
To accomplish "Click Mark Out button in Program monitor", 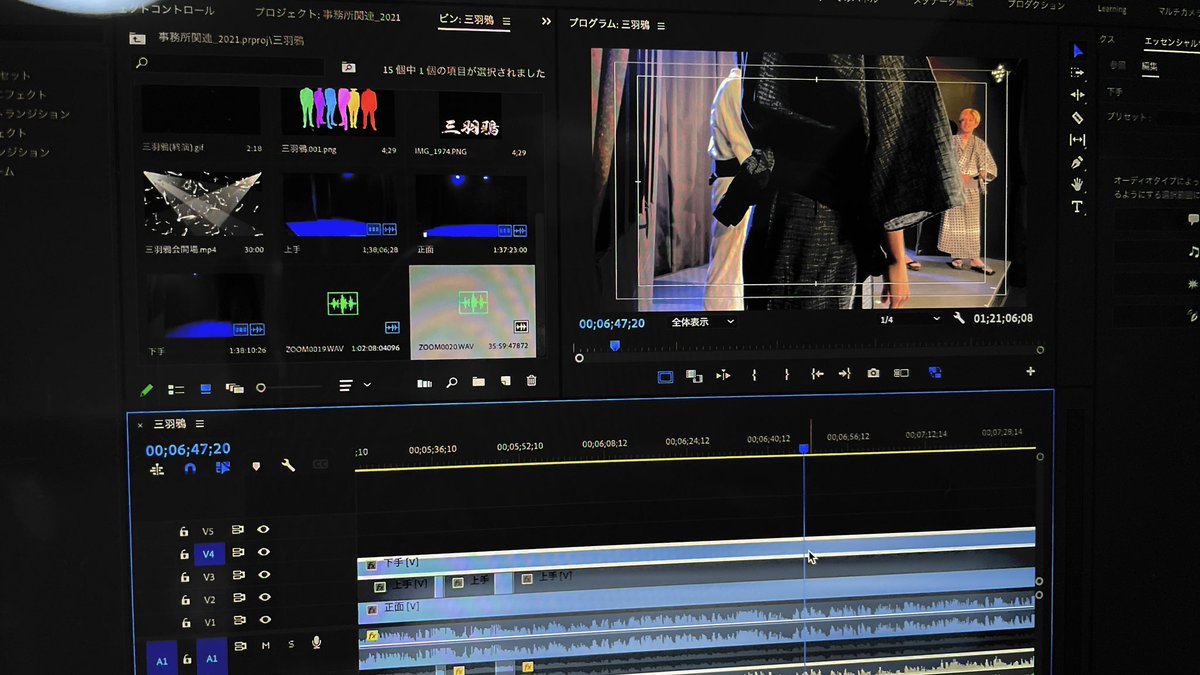I will point(786,373).
